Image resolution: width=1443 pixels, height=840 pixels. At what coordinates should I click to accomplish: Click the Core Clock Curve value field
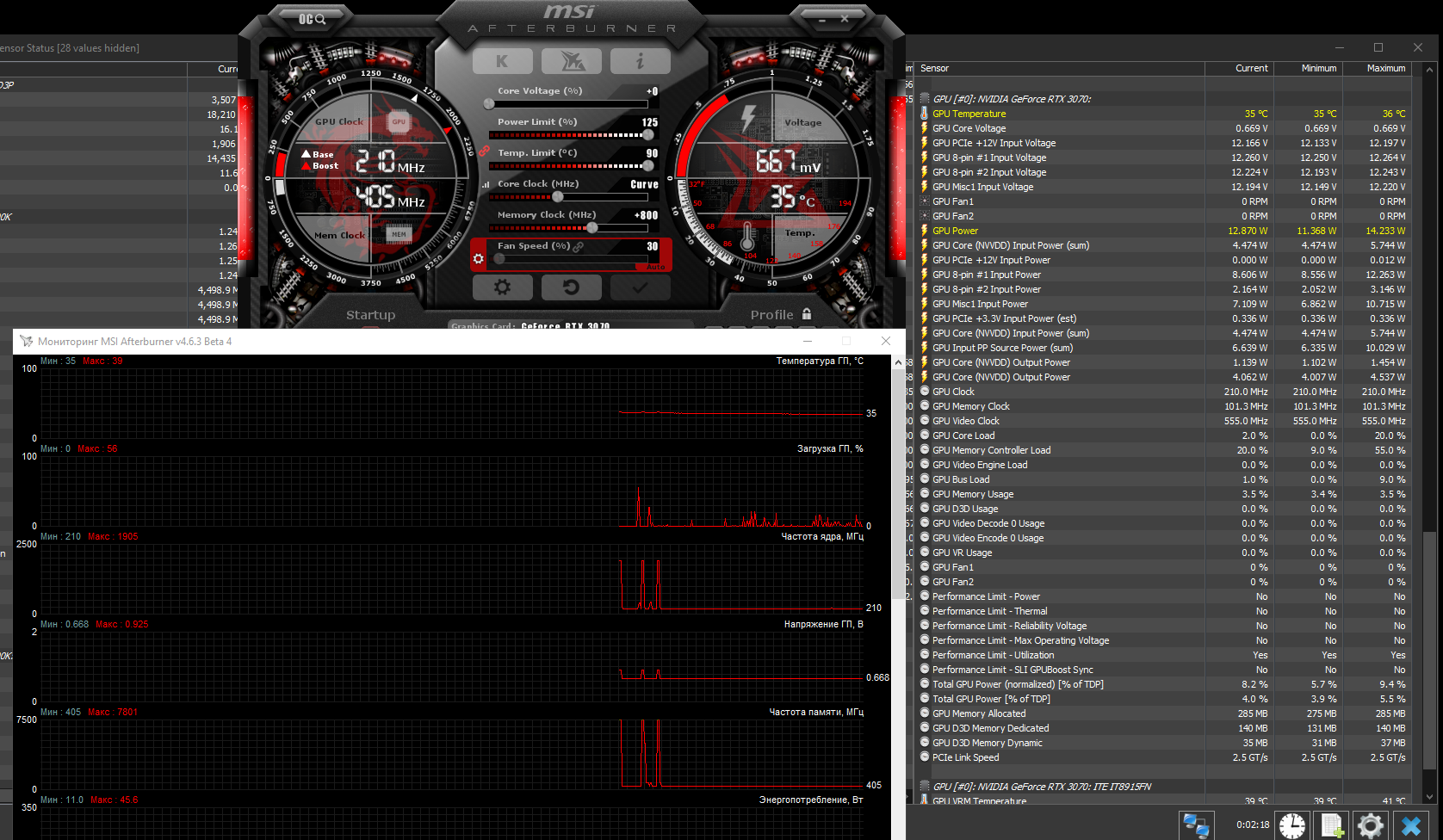pos(644,184)
